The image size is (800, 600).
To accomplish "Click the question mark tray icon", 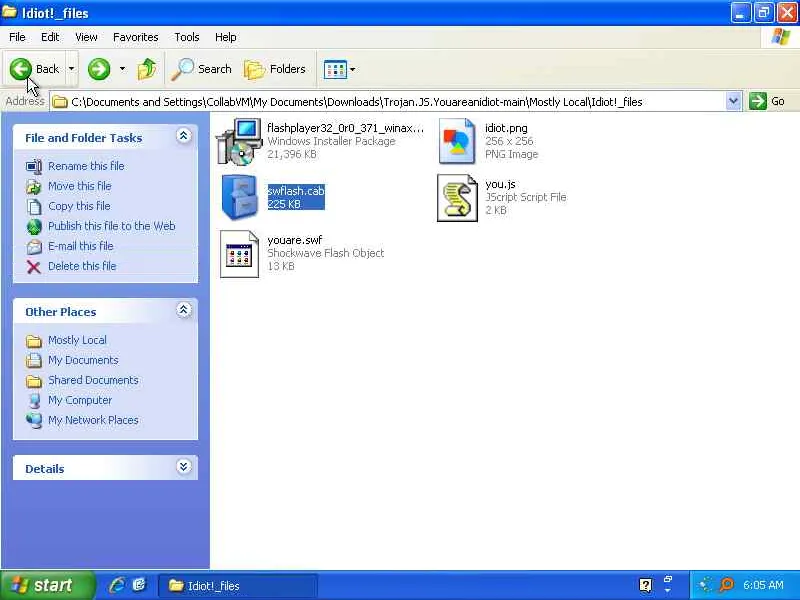I will [645, 585].
